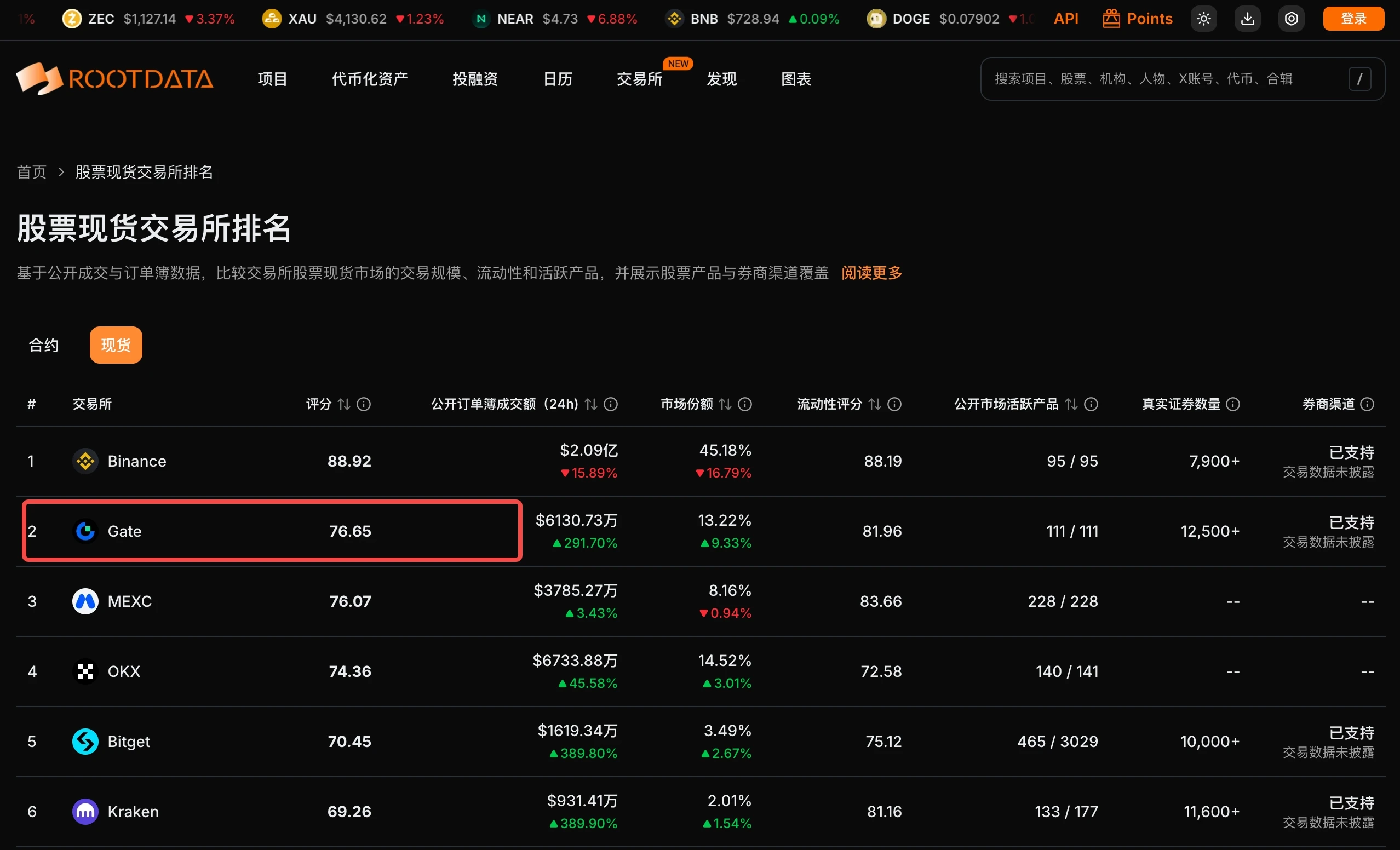
Task: Click the RootData logo
Action: (x=115, y=78)
